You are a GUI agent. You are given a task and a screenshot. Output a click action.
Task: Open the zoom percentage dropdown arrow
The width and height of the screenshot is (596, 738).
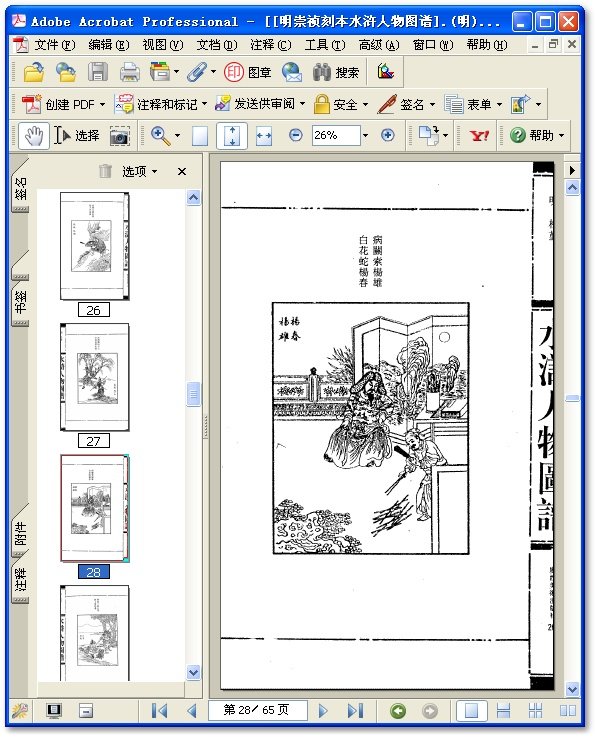[x=365, y=136]
